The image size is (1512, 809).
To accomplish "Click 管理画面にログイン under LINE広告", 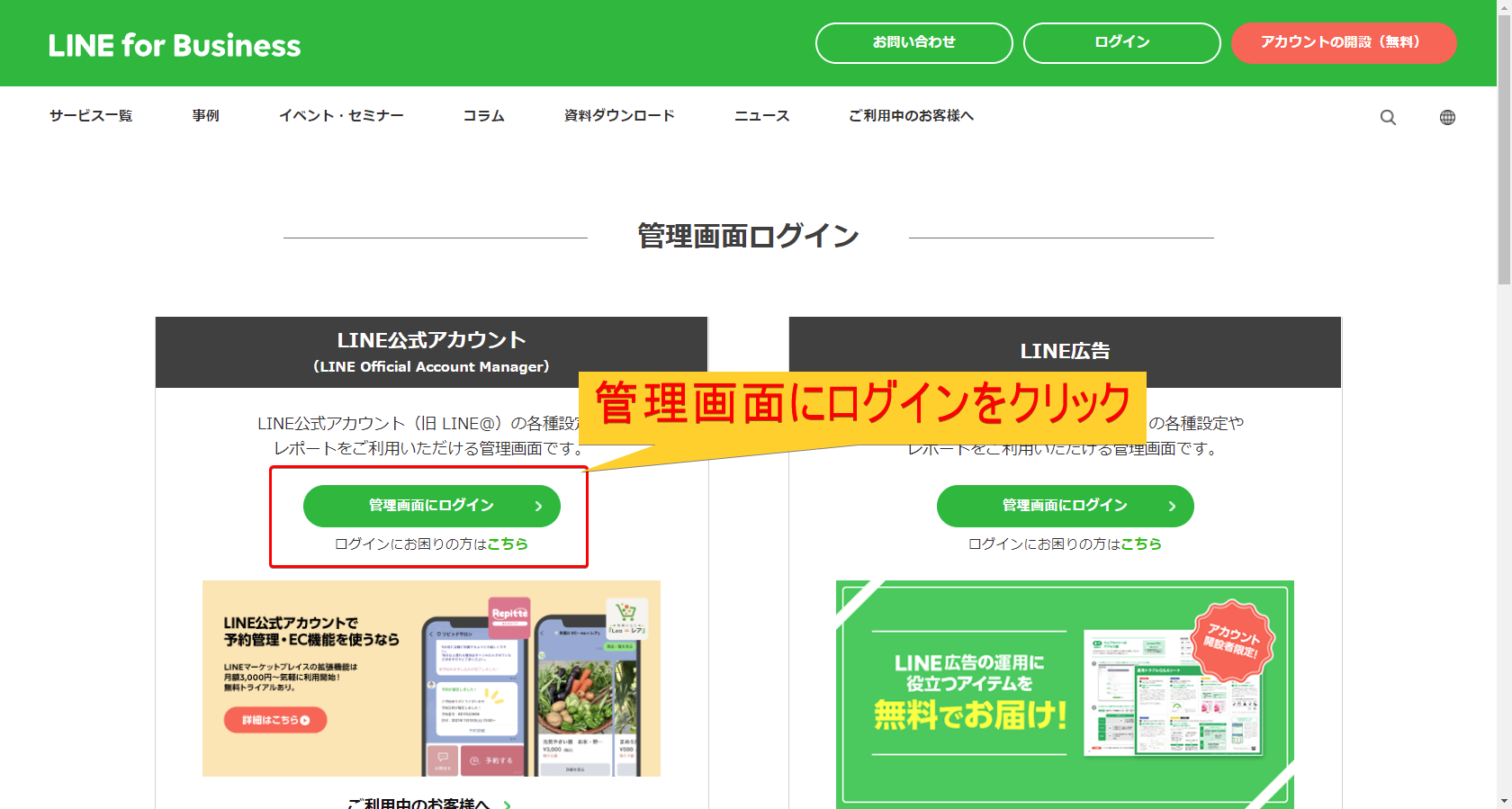I will (x=1065, y=506).
